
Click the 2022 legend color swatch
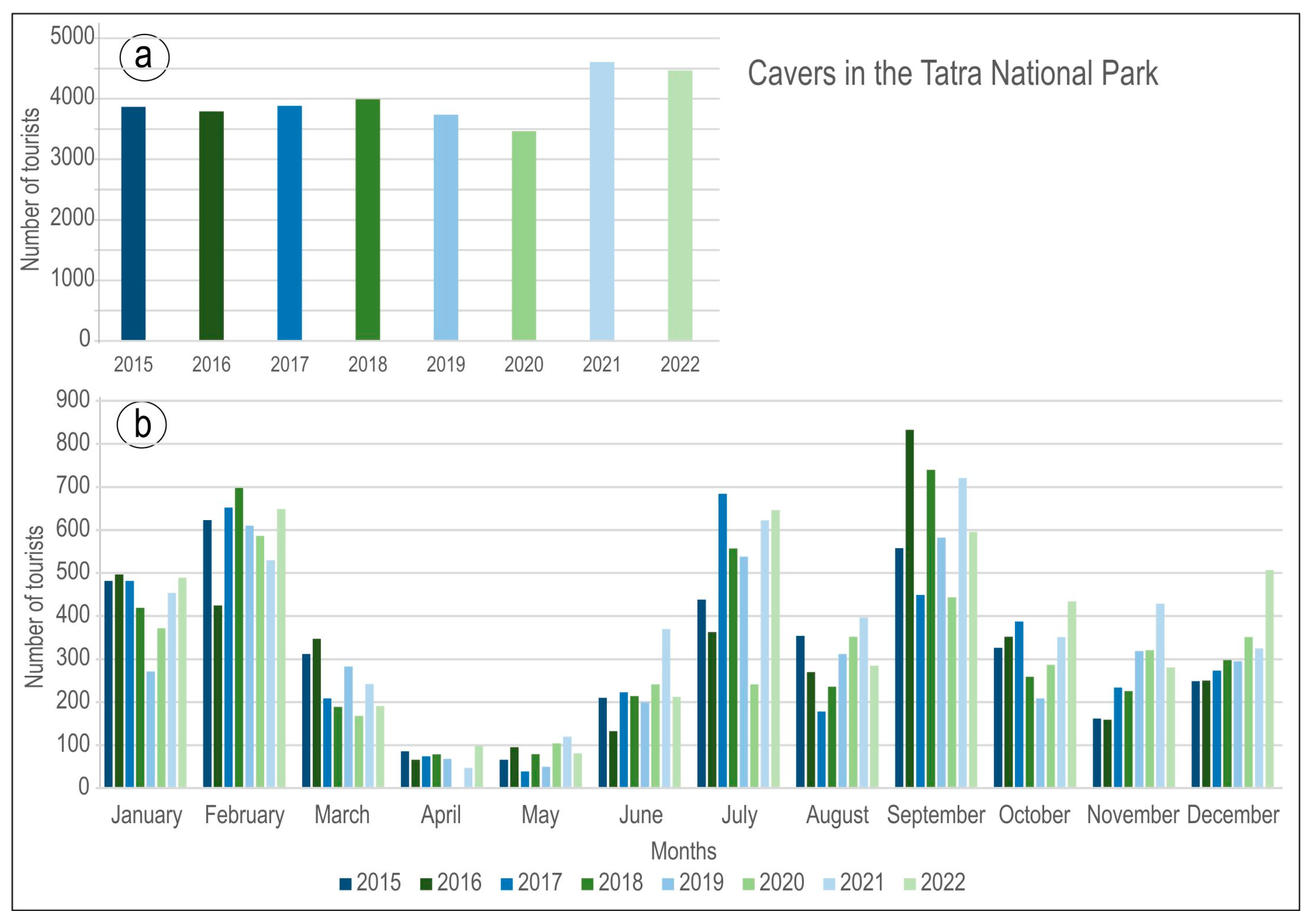click(909, 884)
